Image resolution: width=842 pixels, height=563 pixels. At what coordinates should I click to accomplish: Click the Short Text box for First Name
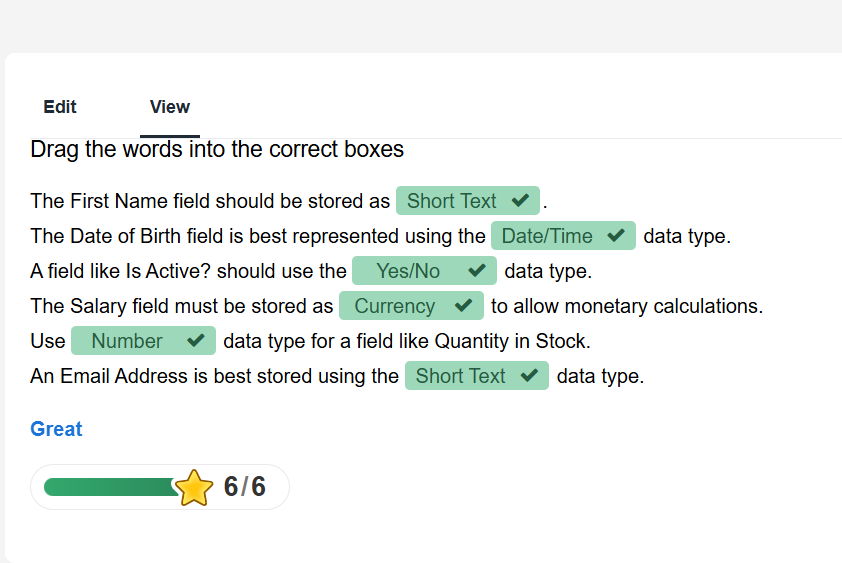coord(452,201)
